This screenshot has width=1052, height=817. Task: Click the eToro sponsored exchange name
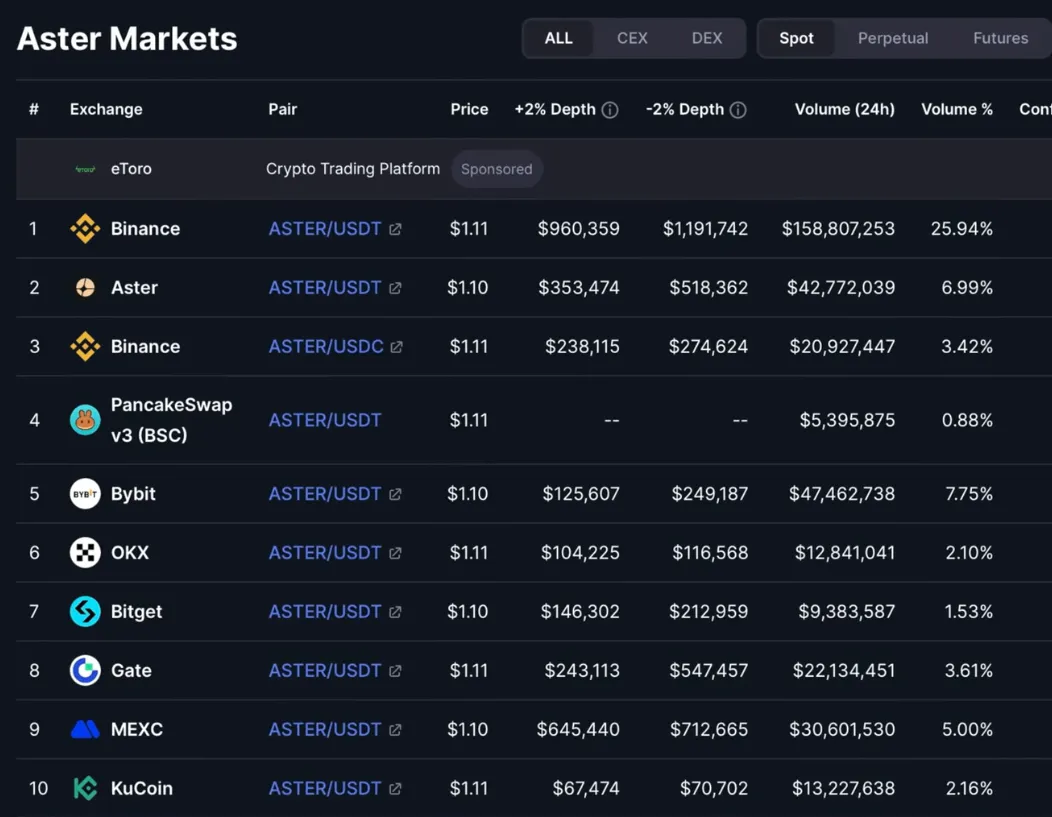pyautogui.click(x=131, y=169)
